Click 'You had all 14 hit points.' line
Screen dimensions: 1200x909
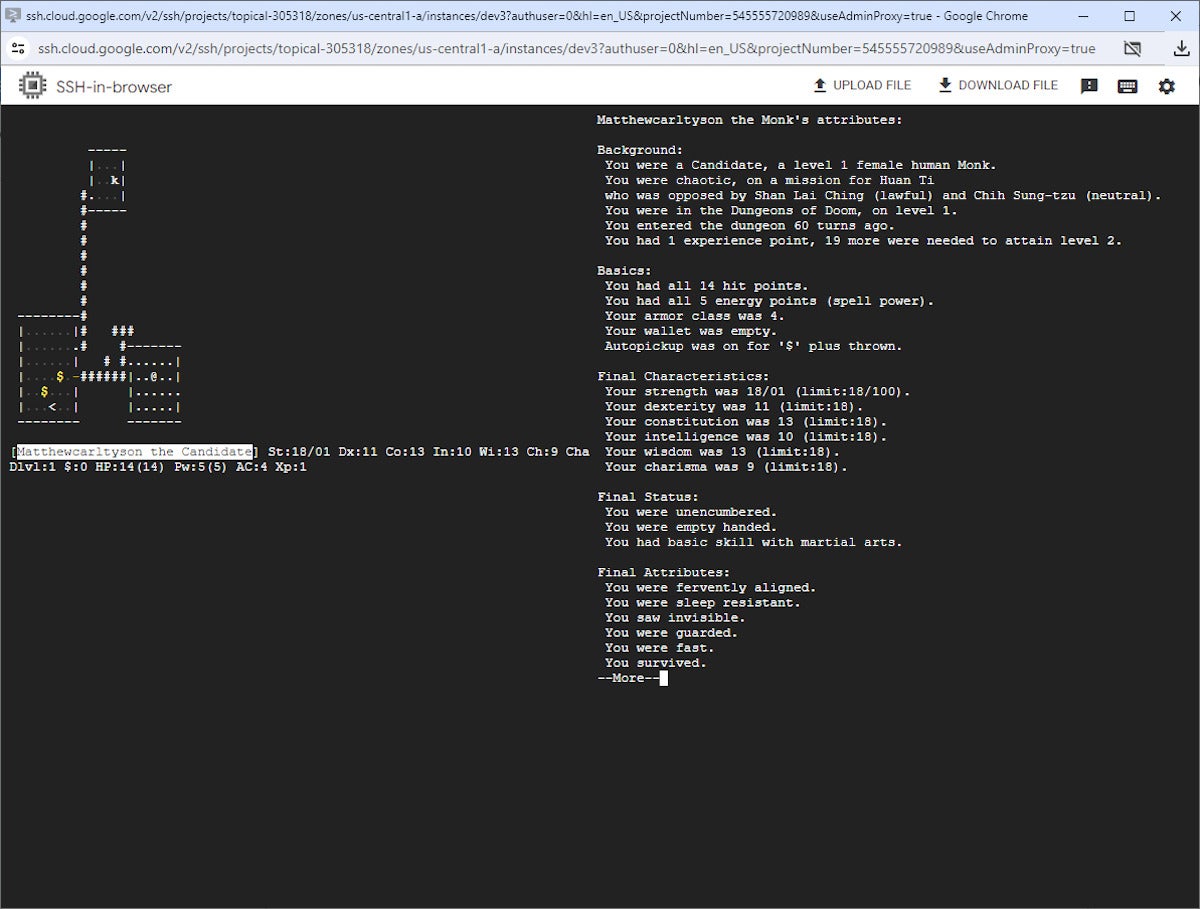point(707,286)
